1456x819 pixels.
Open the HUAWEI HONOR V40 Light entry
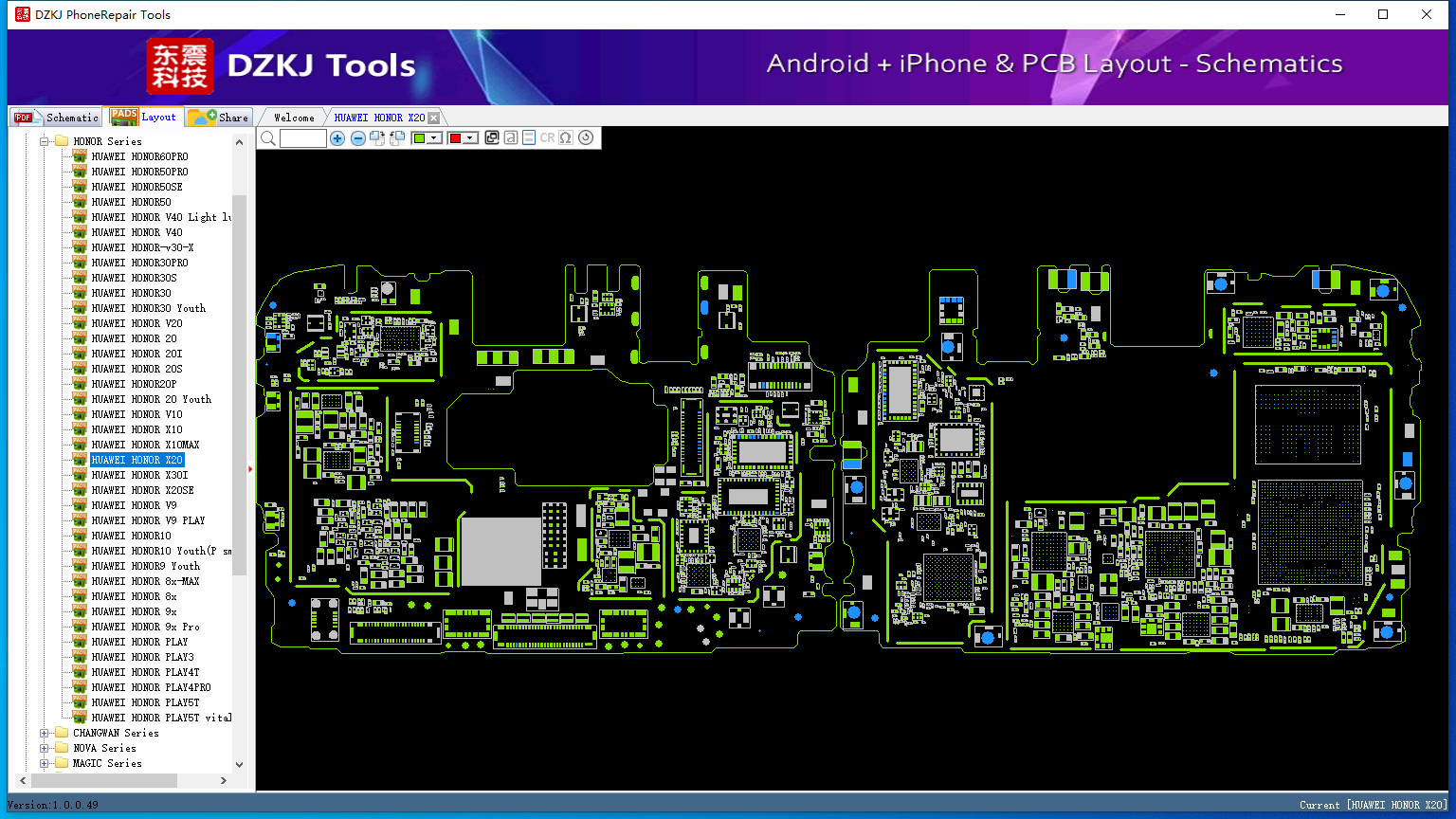coord(161,217)
